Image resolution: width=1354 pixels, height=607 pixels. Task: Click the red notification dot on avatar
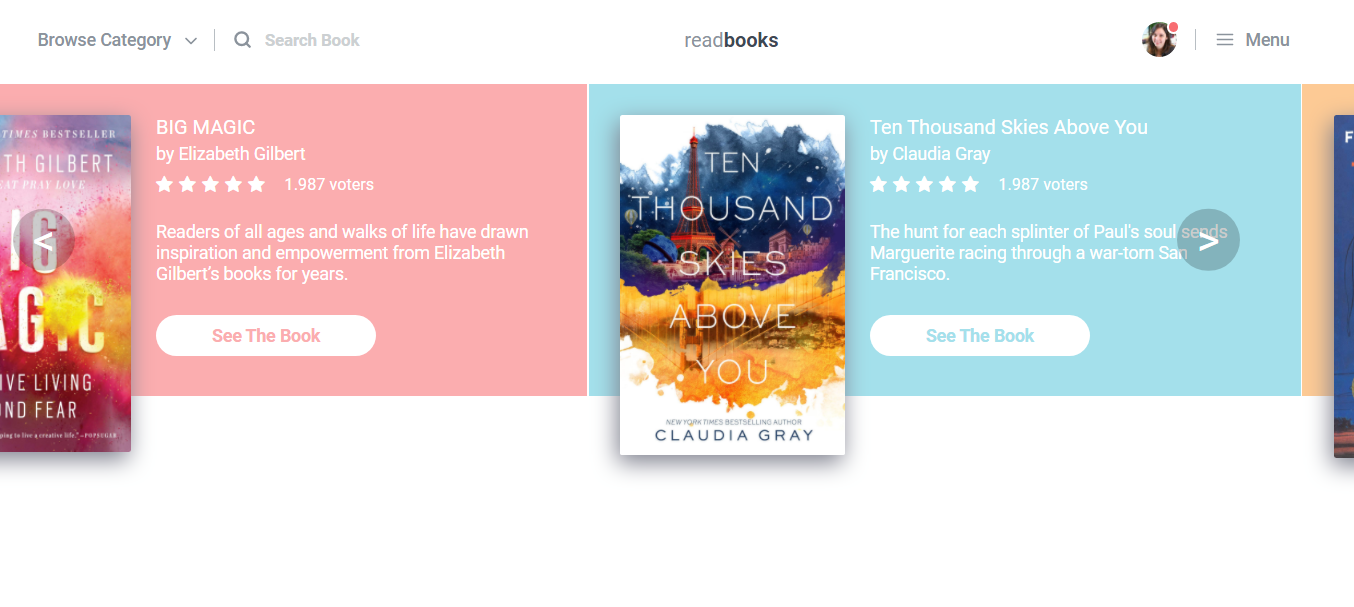[x=1173, y=27]
